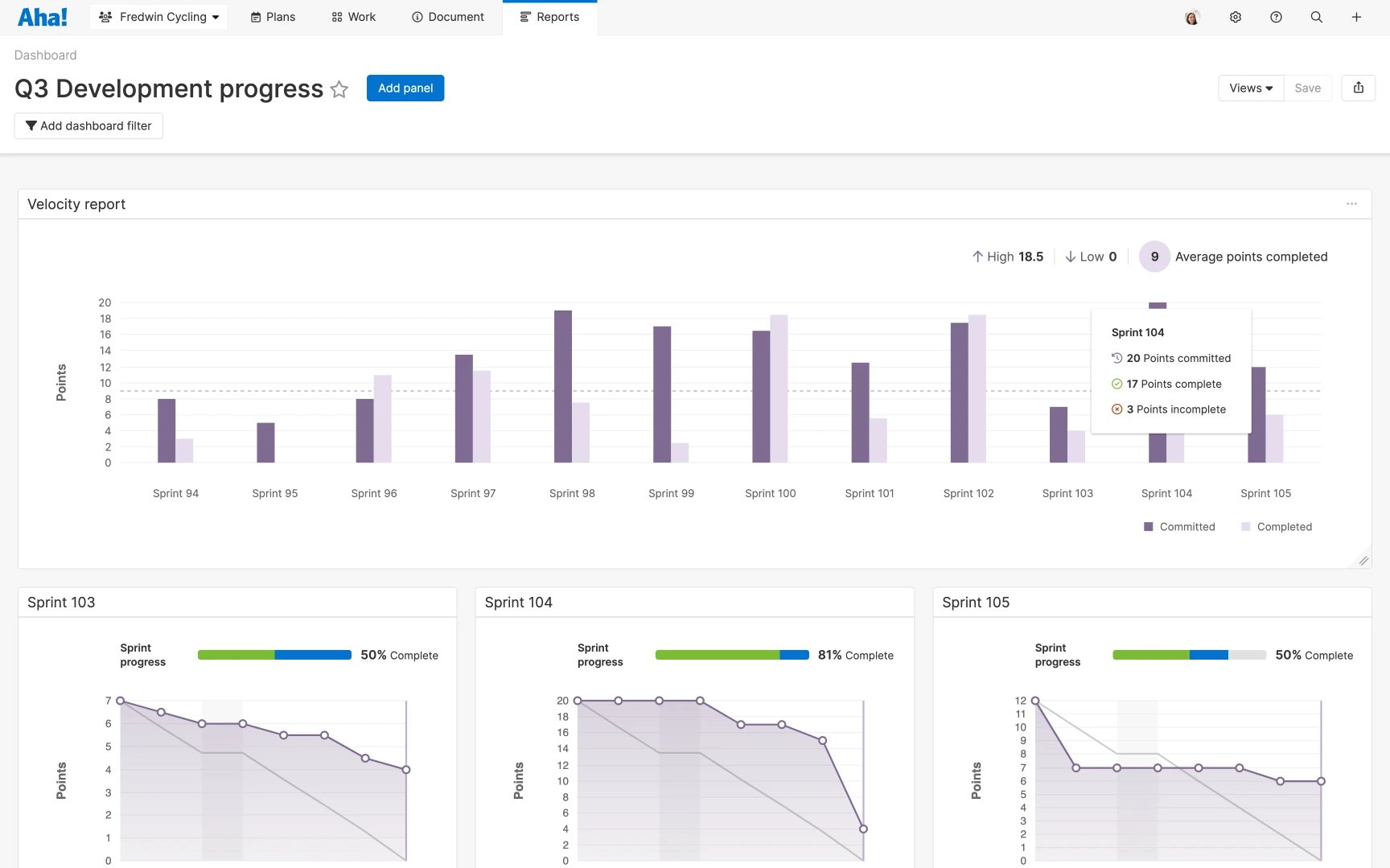This screenshot has width=1390, height=868.
Task: Click the plus add-new icon
Action: pyautogui.click(x=1356, y=17)
